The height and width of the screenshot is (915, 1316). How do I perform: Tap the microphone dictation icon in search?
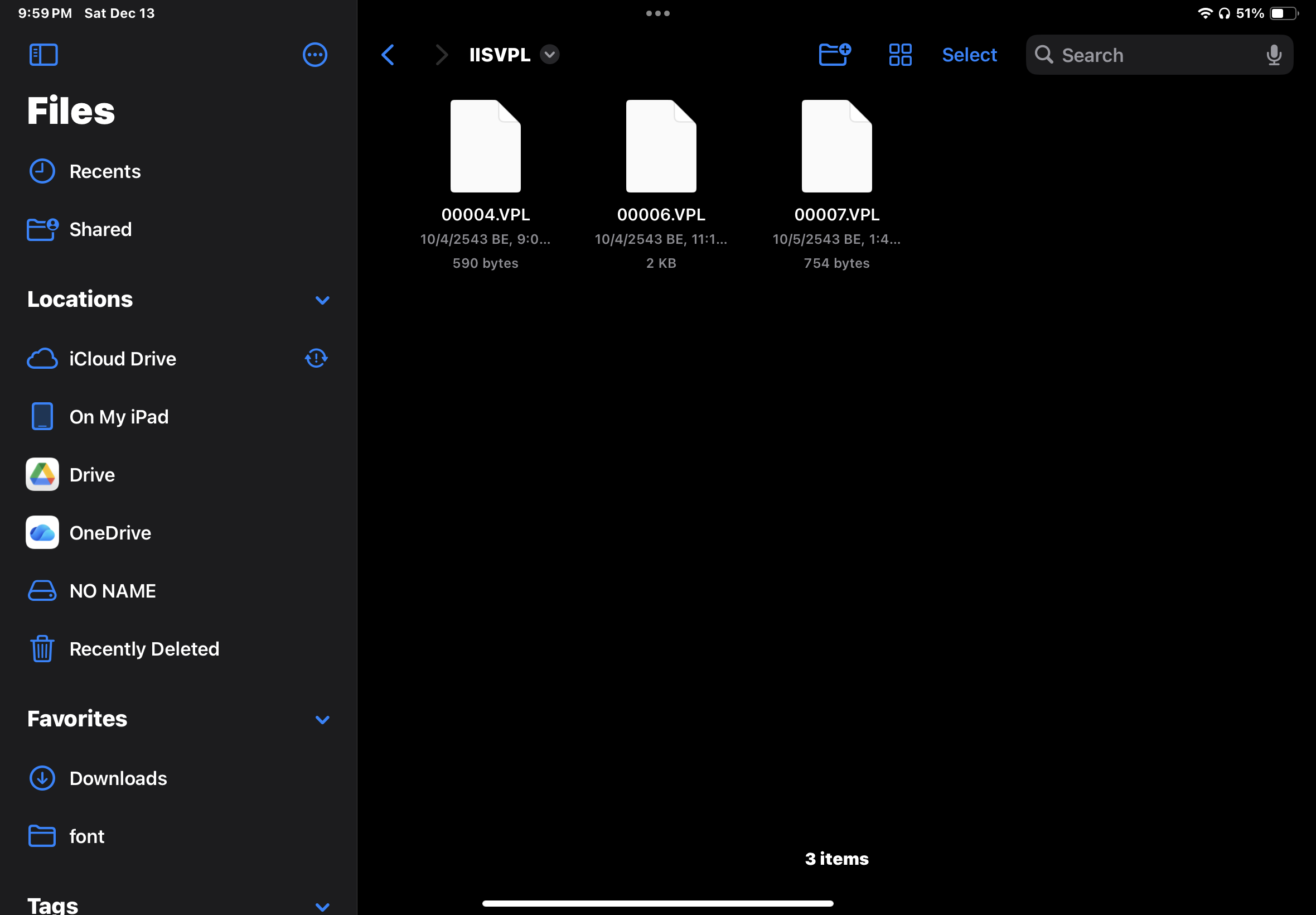pyautogui.click(x=1273, y=55)
